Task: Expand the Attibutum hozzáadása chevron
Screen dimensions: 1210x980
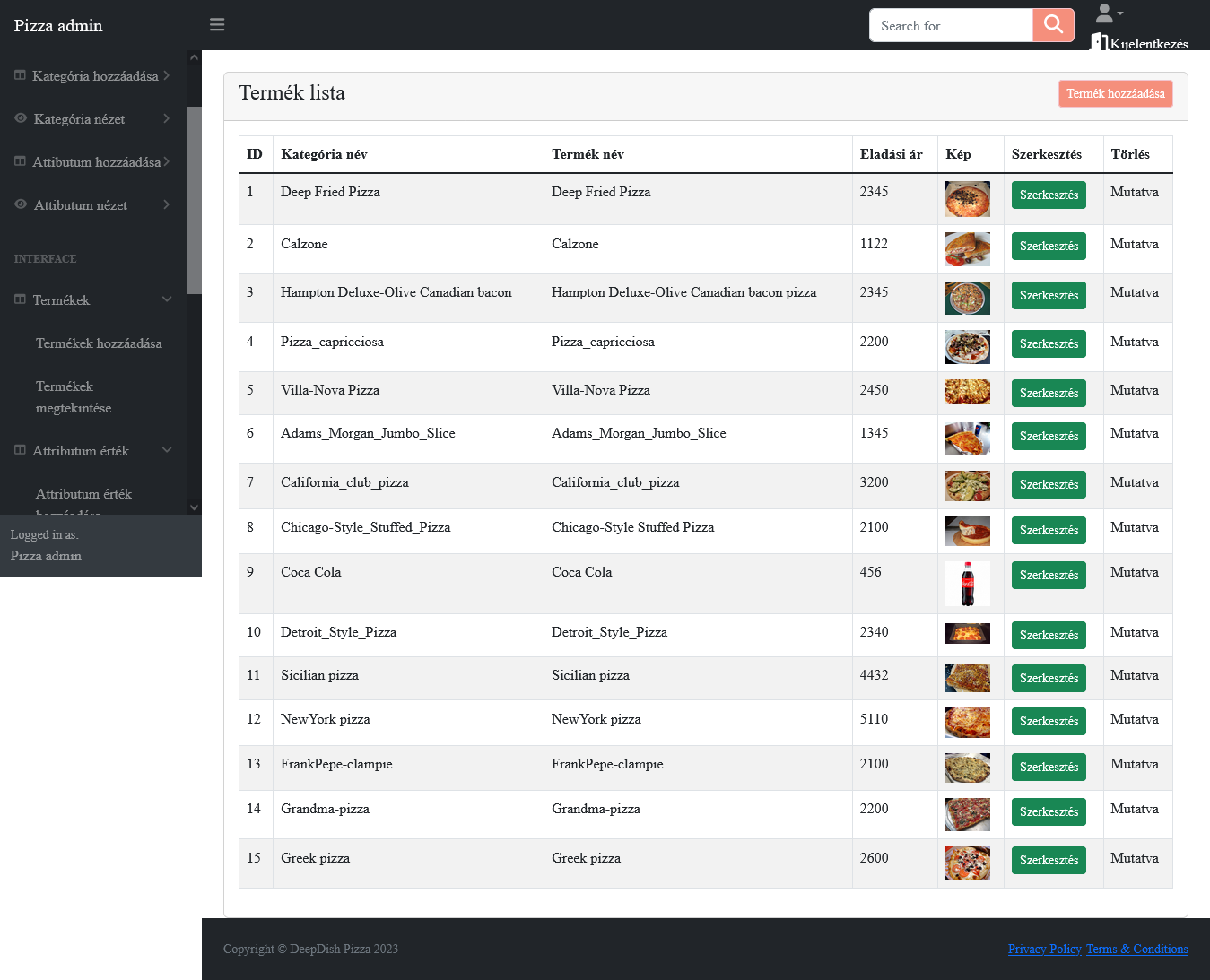Action: click(x=167, y=161)
